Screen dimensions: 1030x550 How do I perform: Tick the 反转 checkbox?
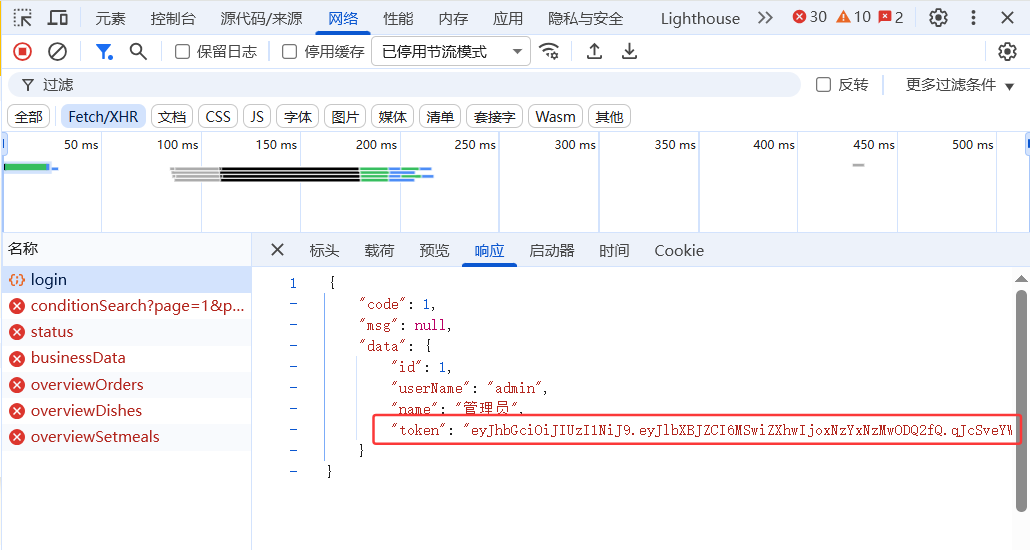[x=823, y=84]
